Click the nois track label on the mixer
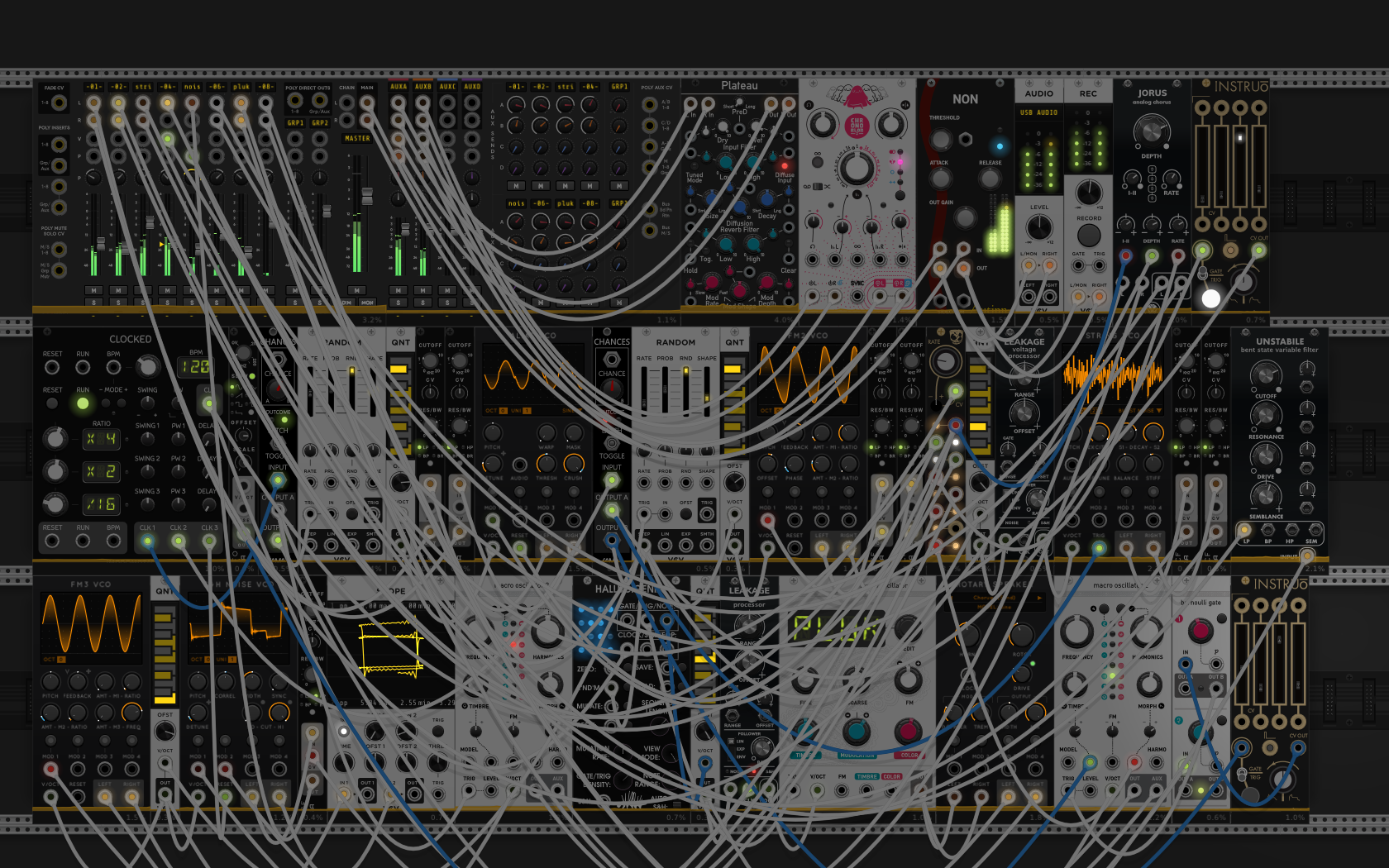 click(192, 86)
